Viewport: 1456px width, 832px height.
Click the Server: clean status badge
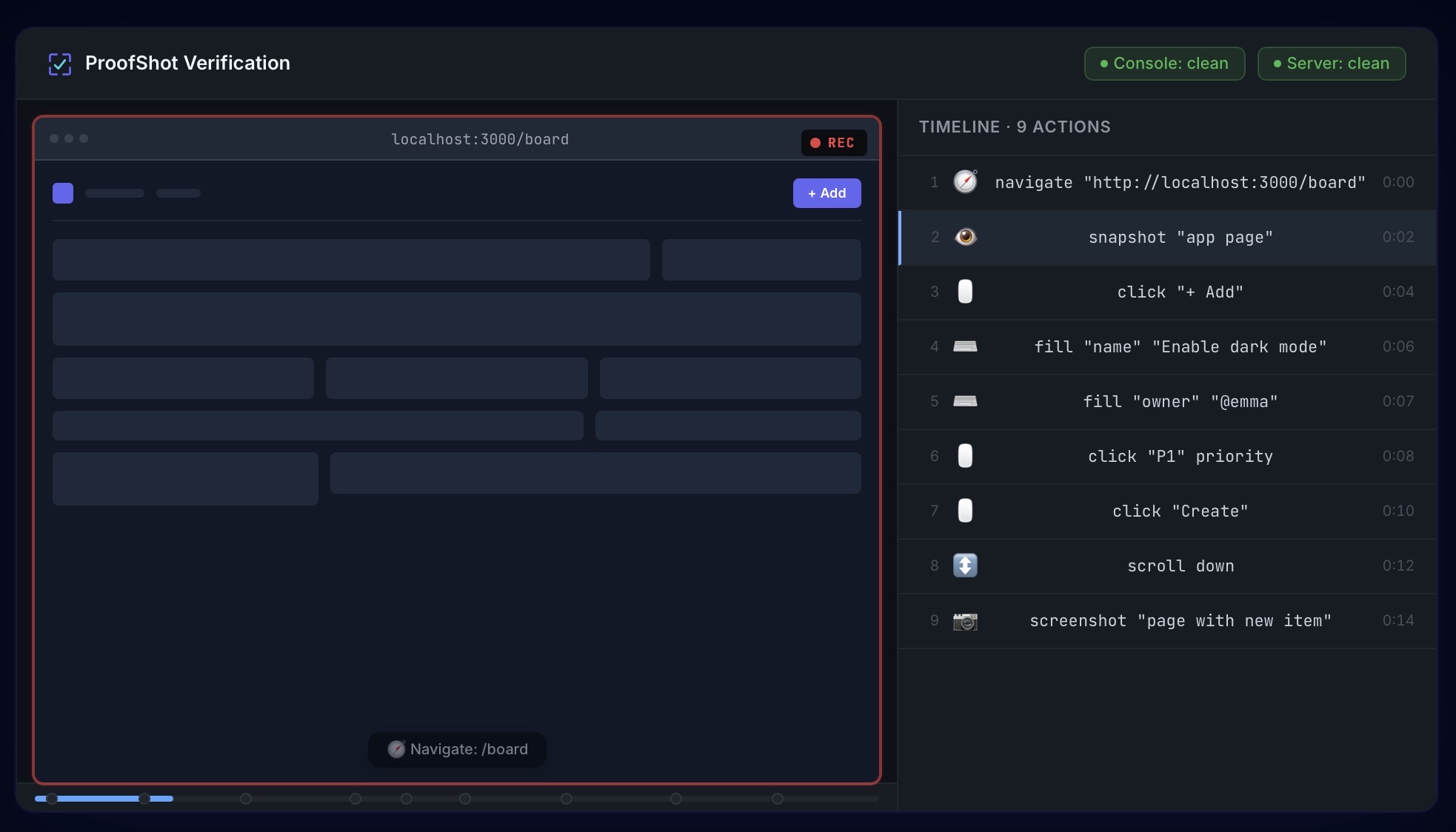click(1331, 64)
